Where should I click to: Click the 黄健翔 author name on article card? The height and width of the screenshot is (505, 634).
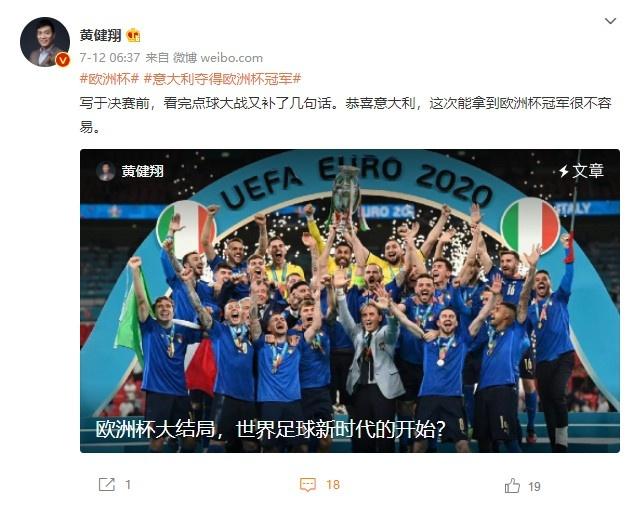[x=142, y=171]
